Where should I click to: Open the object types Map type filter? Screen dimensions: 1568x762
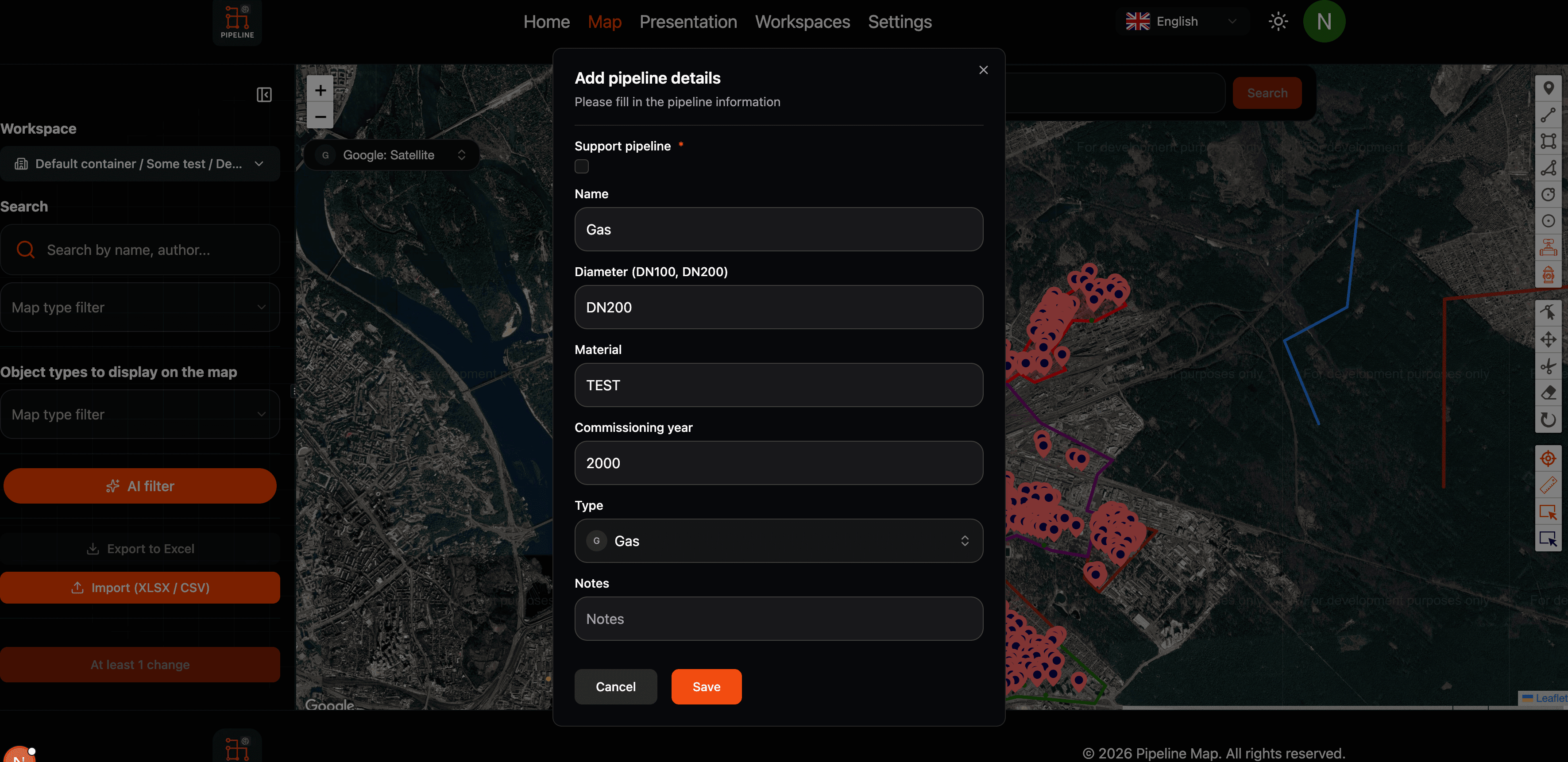tap(140, 415)
